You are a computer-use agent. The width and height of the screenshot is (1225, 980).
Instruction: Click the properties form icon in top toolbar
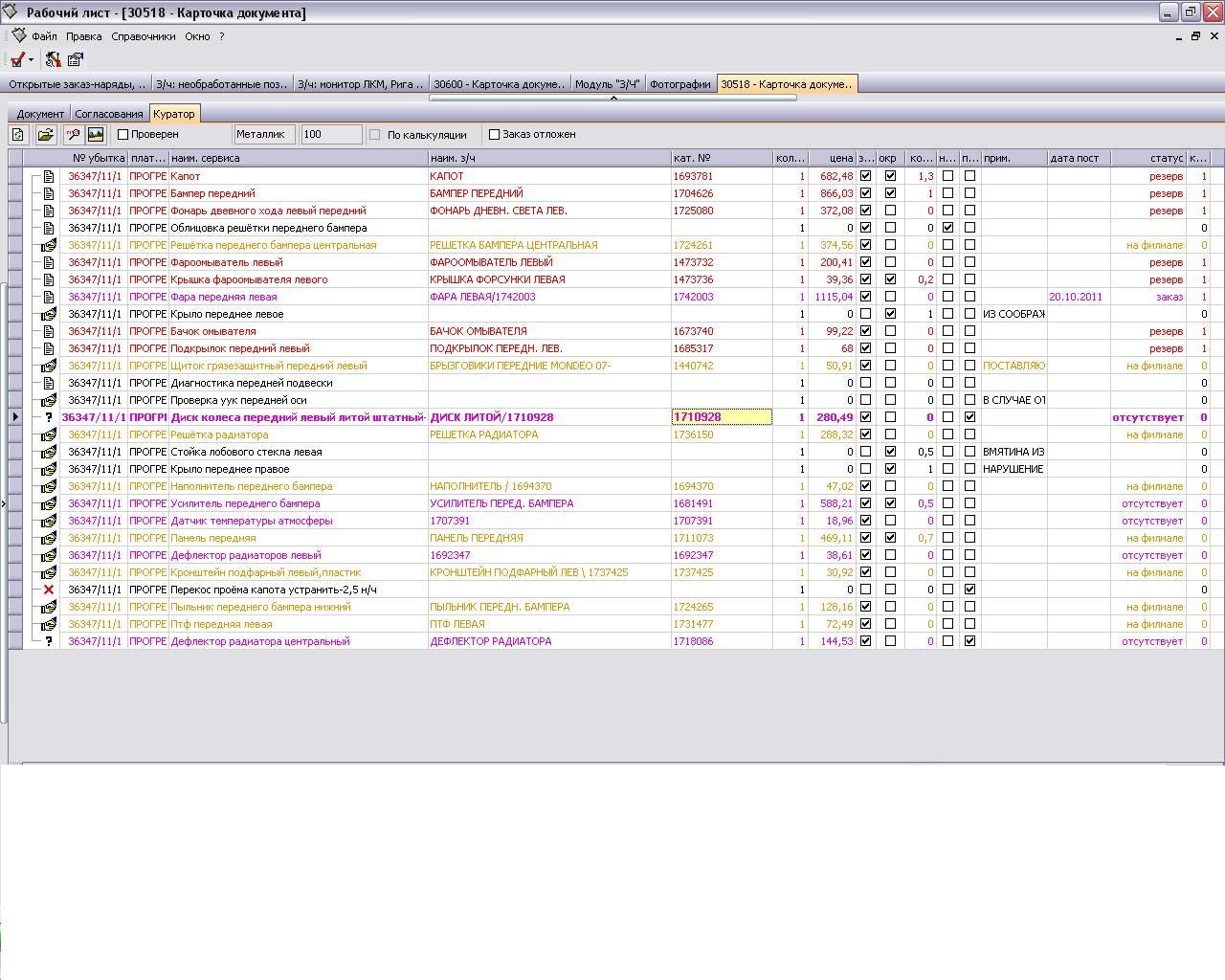(76, 60)
